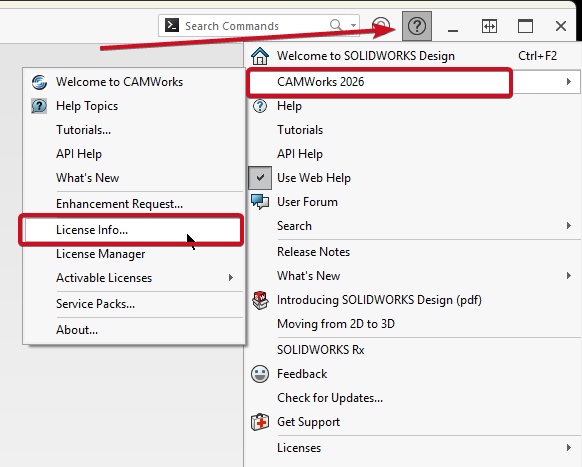Open What's New in the CAMWorks submenu
The image size is (582, 467).
(x=88, y=178)
